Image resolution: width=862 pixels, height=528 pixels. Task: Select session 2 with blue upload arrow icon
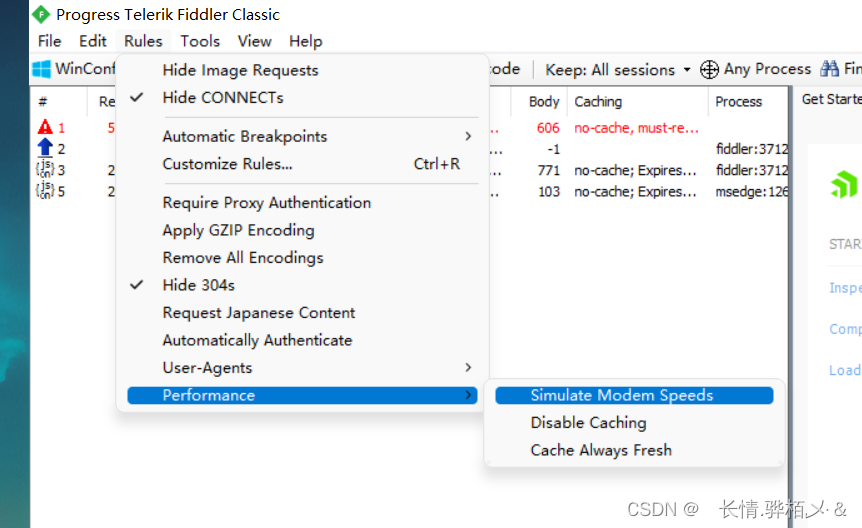click(x=45, y=148)
